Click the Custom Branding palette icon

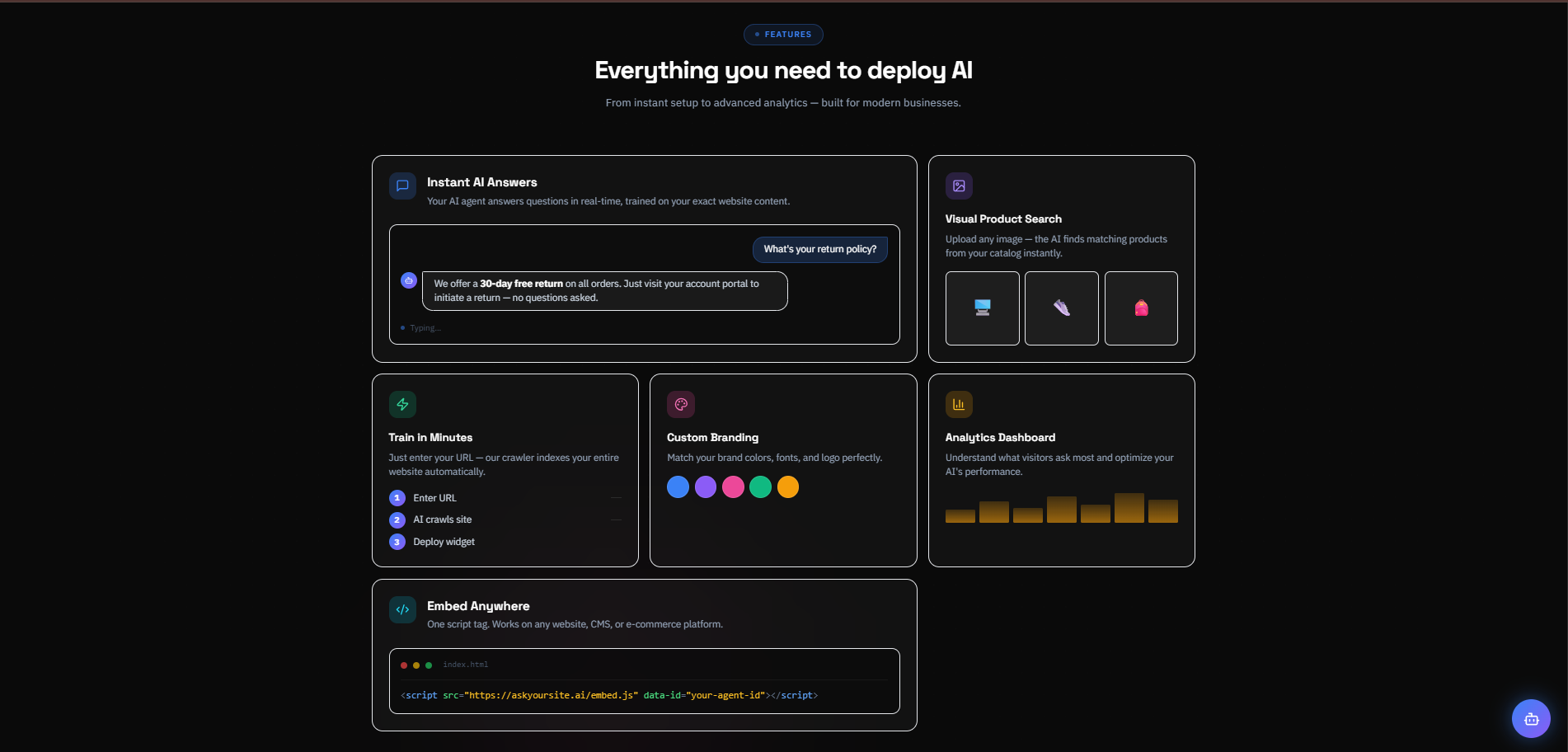coord(681,404)
